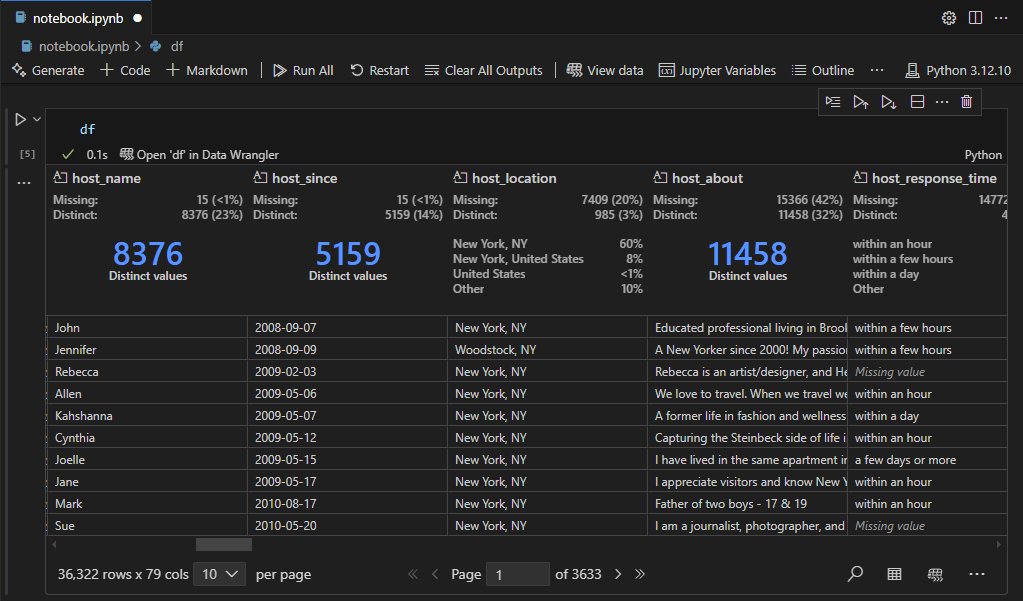Screen dimensions: 1023x601
Task: Open the footer more options ellipsis
Action: pyautogui.click(x=977, y=574)
